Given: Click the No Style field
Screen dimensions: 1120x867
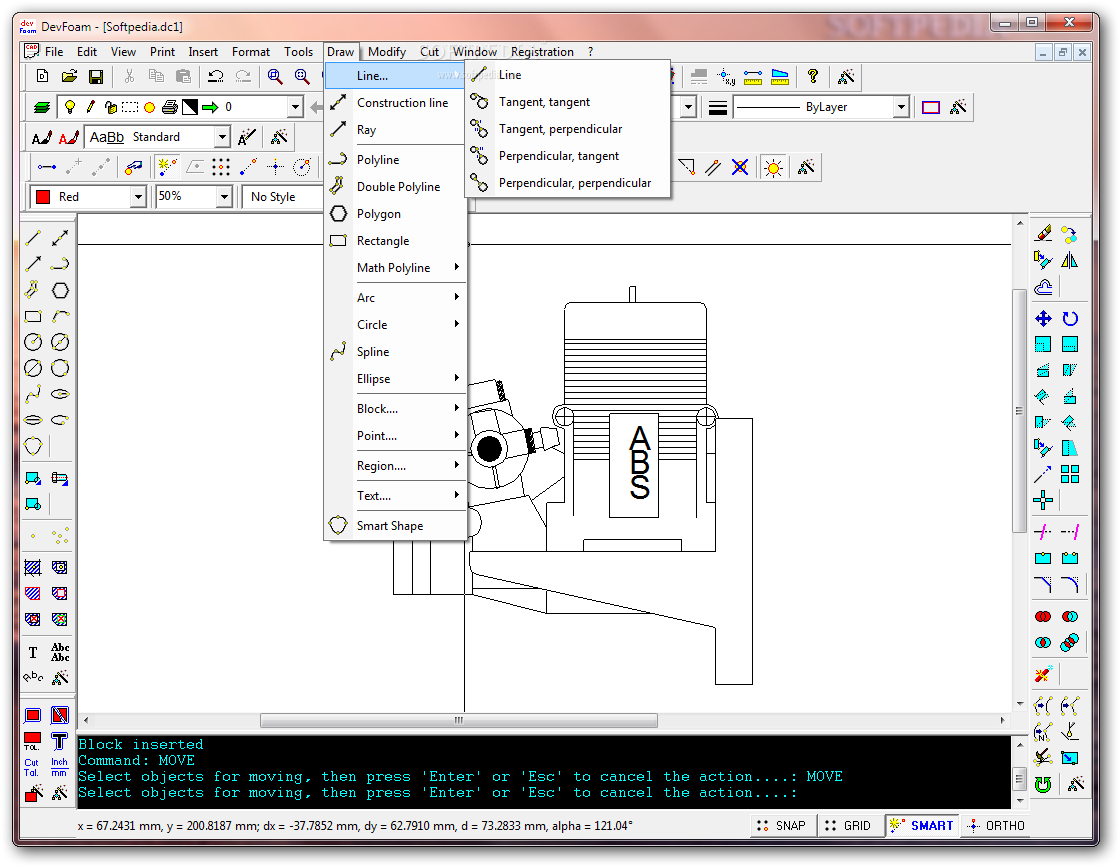Looking at the screenshot, I should pyautogui.click(x=283, y=196).
